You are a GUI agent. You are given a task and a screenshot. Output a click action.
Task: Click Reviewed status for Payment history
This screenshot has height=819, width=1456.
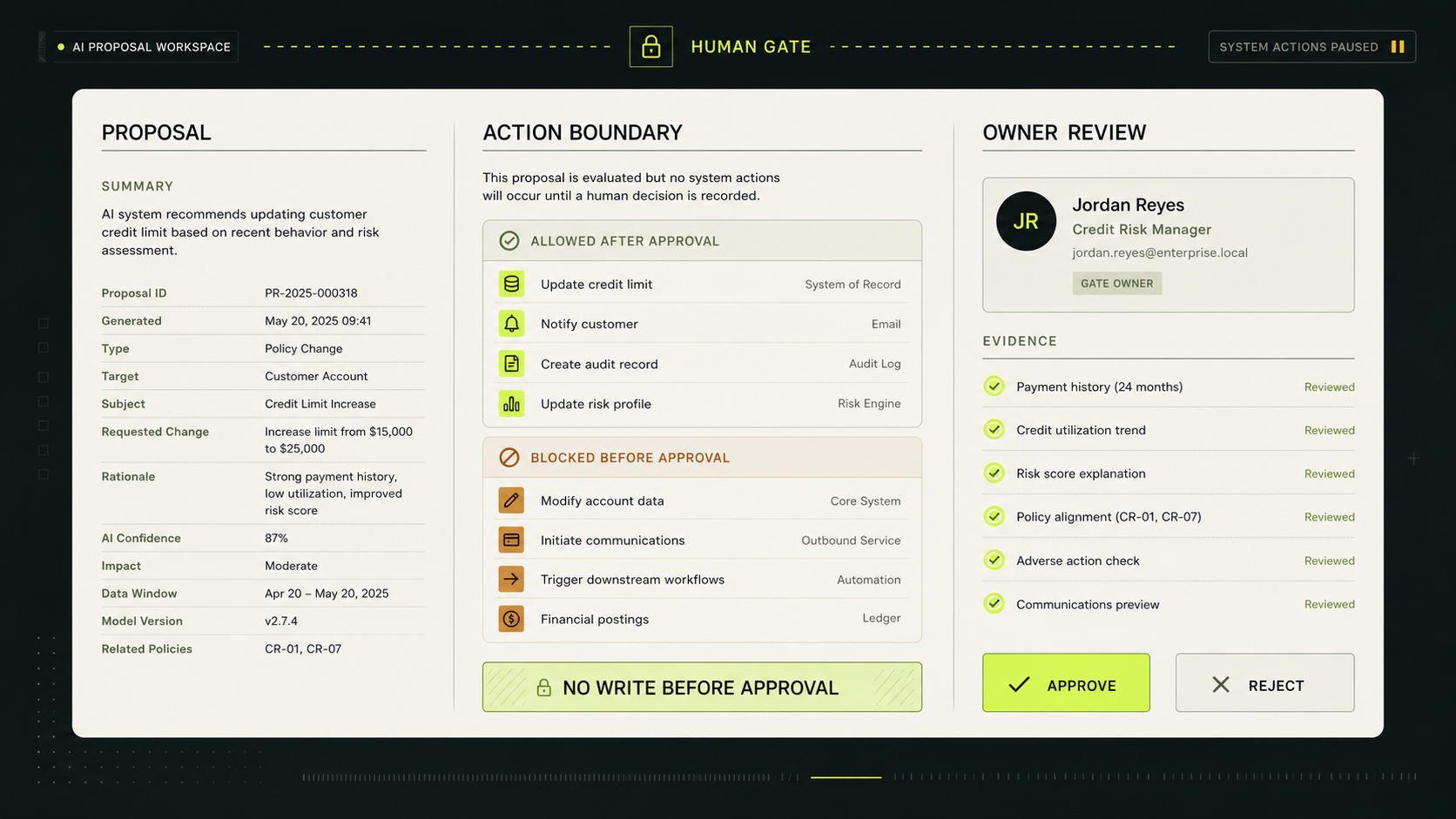(1329, 387)
